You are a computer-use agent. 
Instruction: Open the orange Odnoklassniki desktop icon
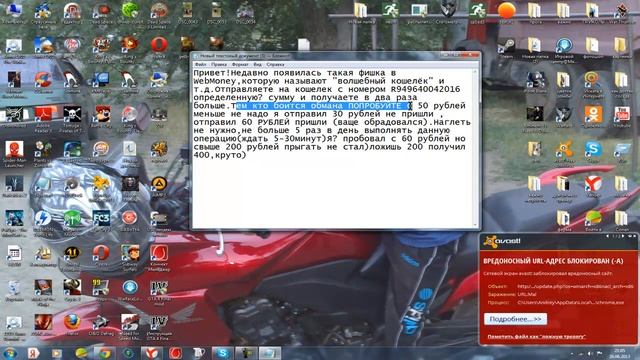coord(593,115)
